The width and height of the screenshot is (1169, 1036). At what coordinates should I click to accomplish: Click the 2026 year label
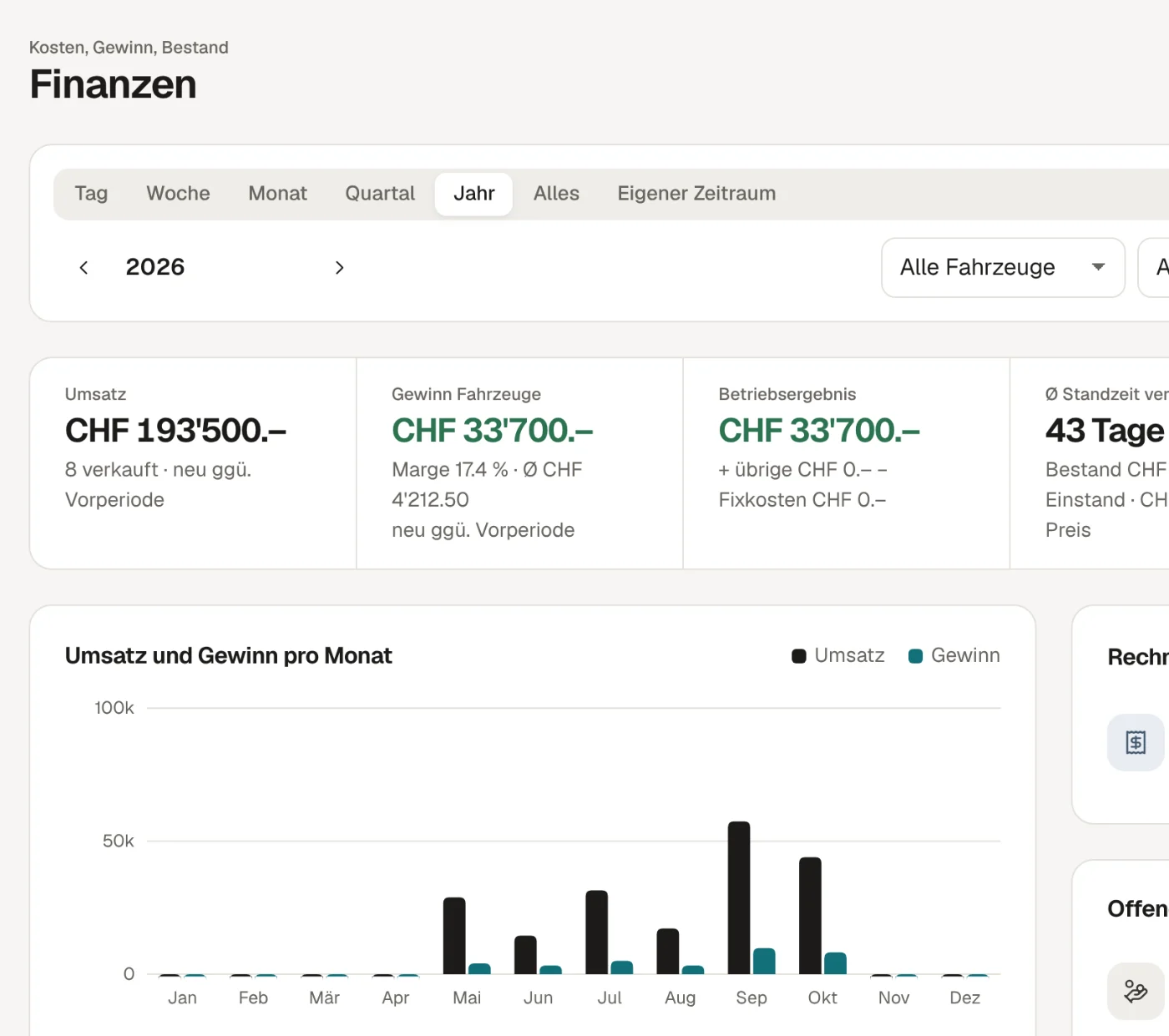click(155, 267)
